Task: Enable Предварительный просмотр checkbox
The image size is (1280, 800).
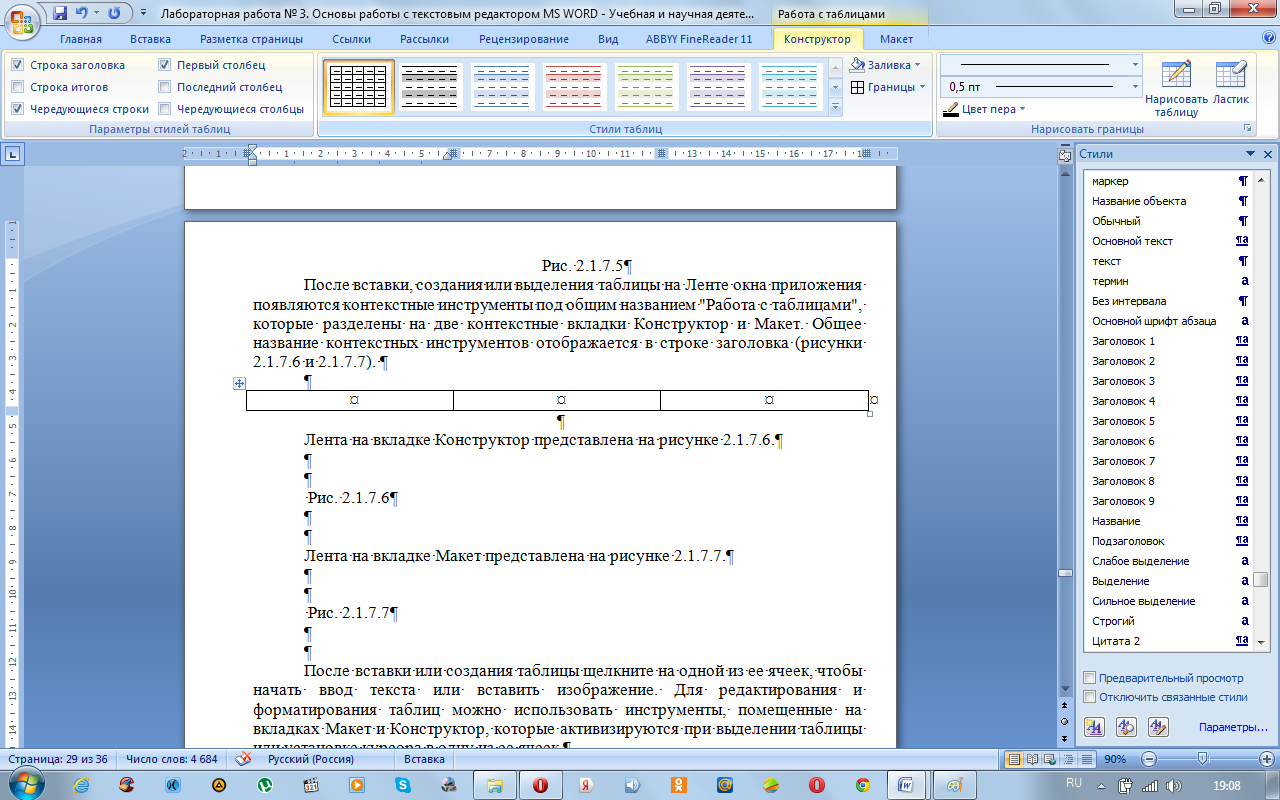Action: [x=1090, y=677]
